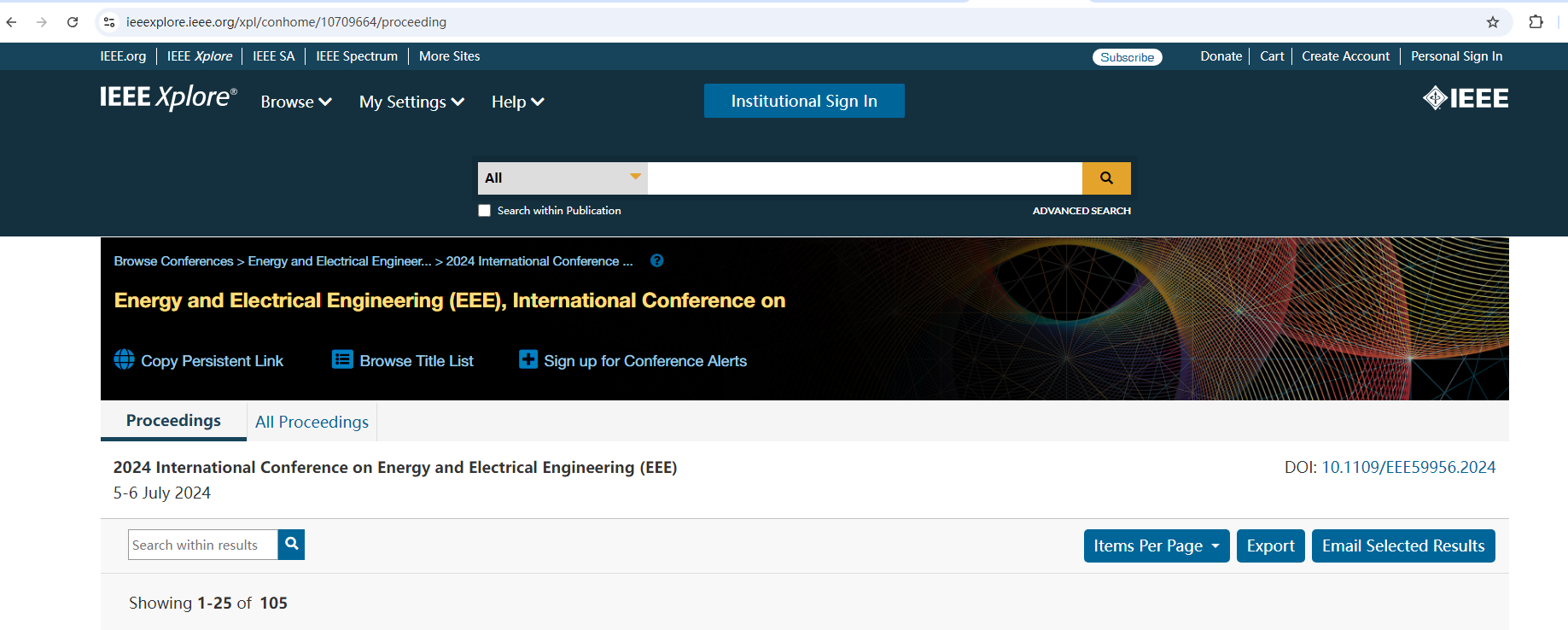Image resolution: width=1568 pixels, height=630 pixels.
Task: Click the Export button
Action: (x=1271, y=546)
